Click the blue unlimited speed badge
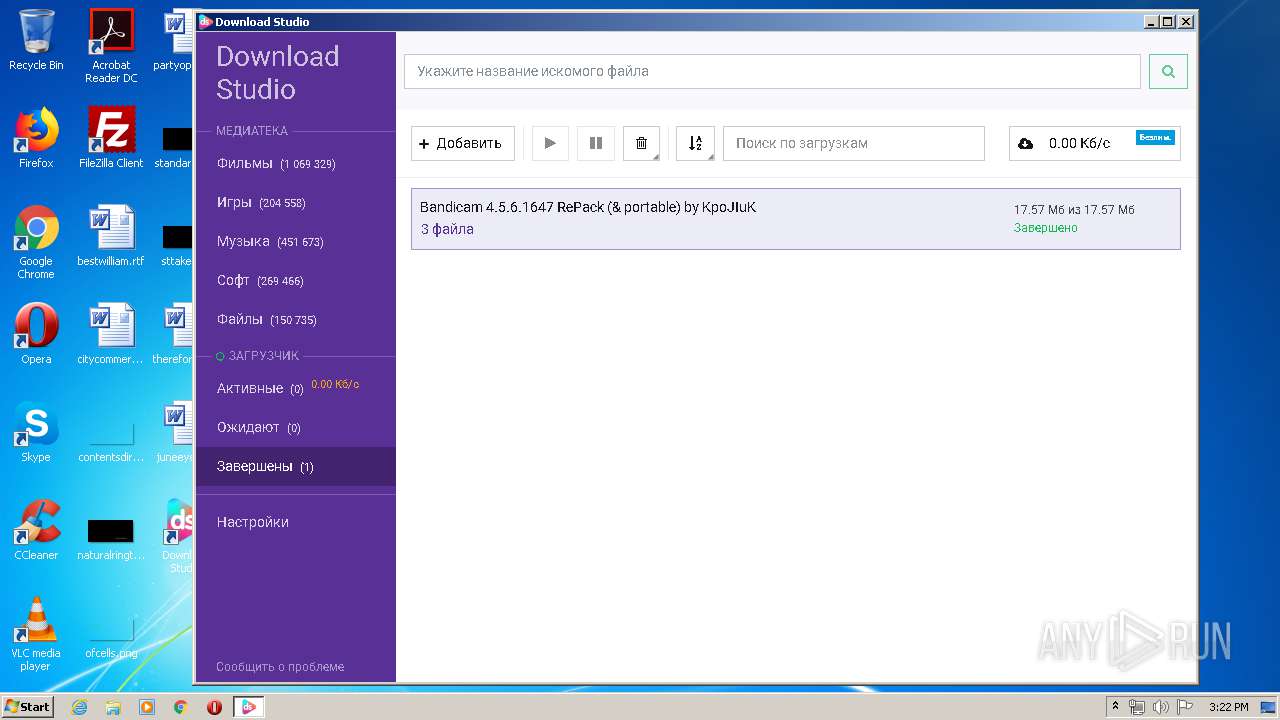The image size is (1280, 720). [x=1155, y=137]
